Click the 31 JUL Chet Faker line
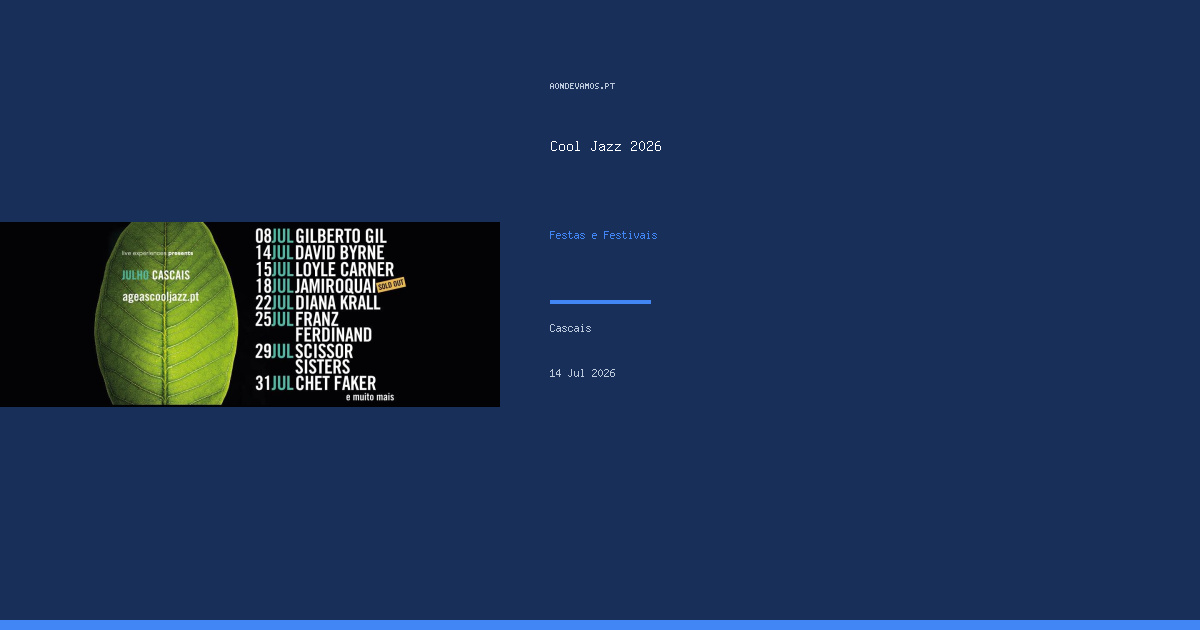The width and height of the screenshot is (1200, 630). [316, 383]
